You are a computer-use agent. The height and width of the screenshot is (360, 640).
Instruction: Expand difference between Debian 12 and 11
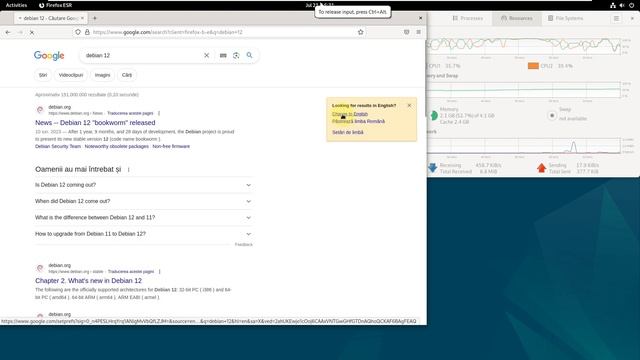[143, 218]
